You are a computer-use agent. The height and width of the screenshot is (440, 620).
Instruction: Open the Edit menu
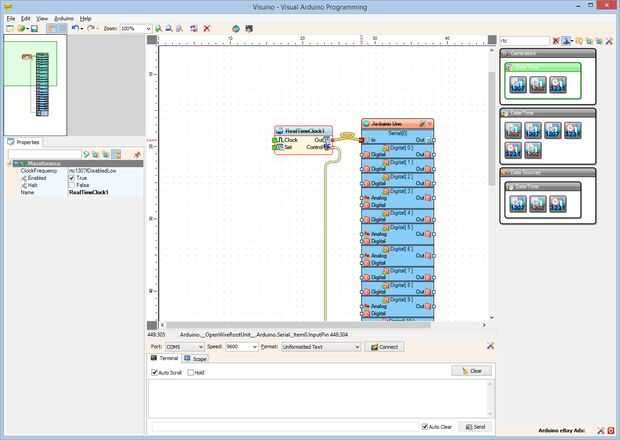point(25,18)
